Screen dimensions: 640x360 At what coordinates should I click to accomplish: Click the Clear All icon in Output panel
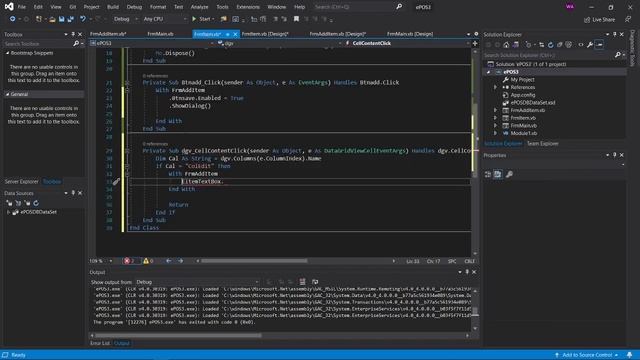[302, 282]
